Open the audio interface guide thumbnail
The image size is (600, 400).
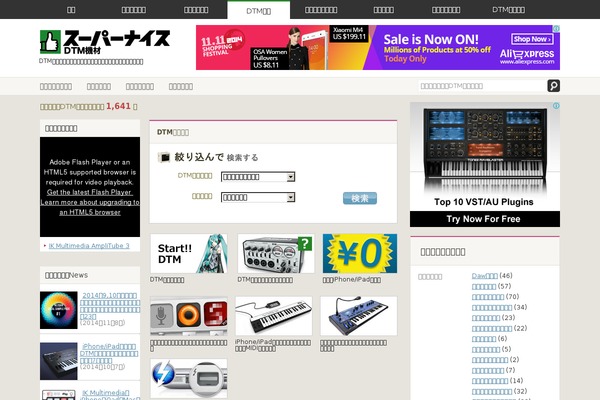(x=276, y=253)
